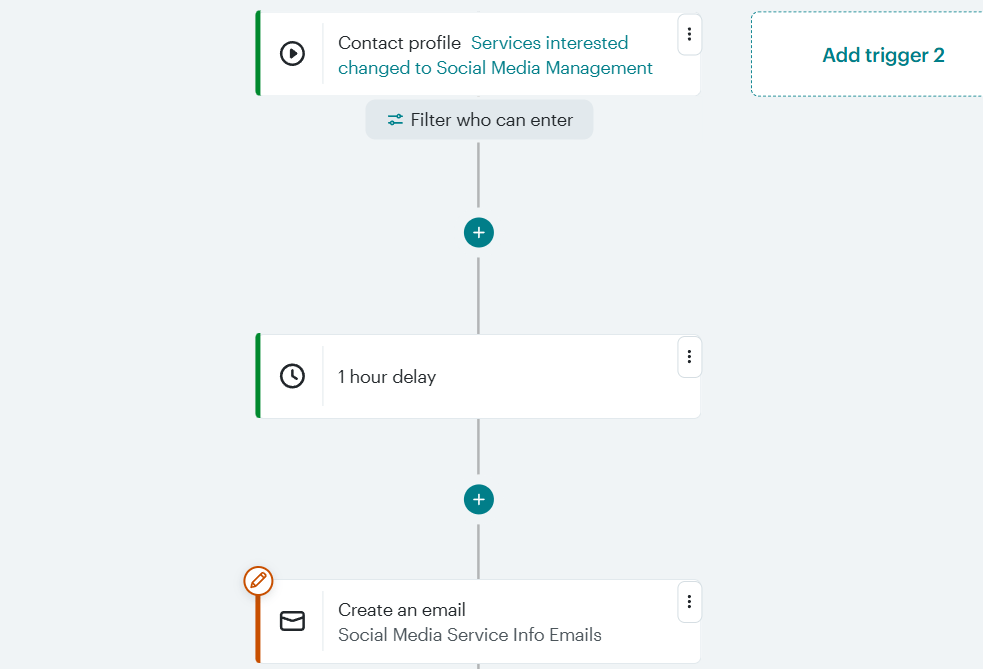Click 'Social Media Service Info Emails' label
The width and height of the screenshot is (983, 669).
(x=469, y=634)
